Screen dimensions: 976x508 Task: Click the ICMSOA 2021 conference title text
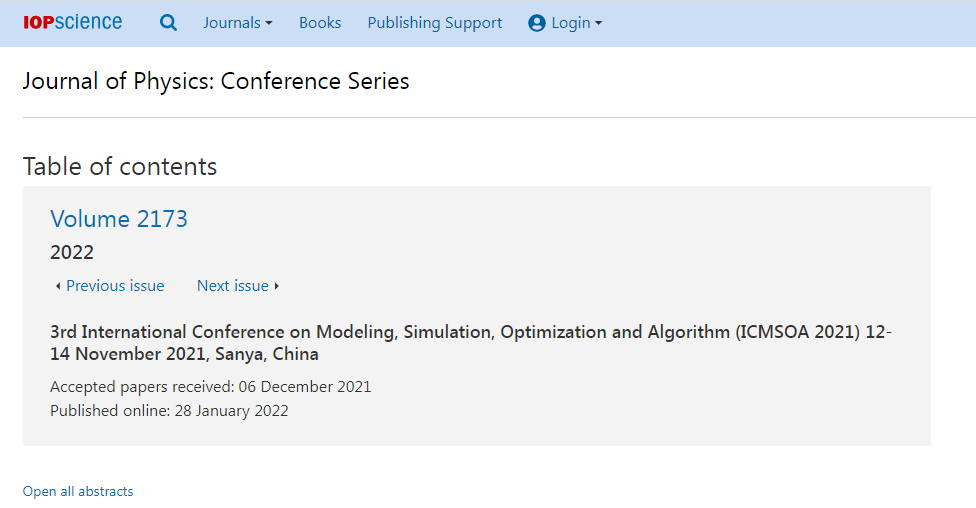tap(471, 342)
